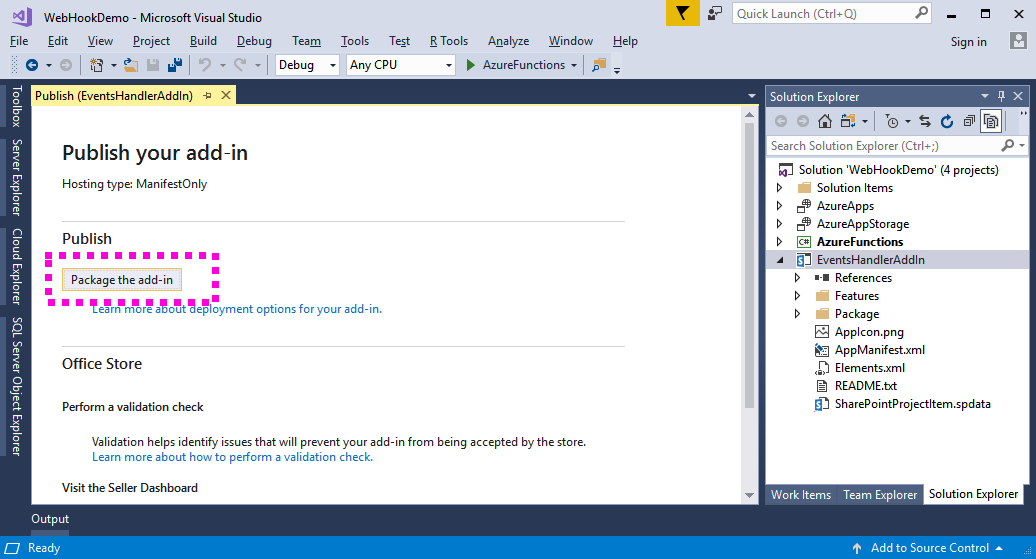Click Pending Changes Filter clock icon
The image size is (1036, 559).
point(892,121)
